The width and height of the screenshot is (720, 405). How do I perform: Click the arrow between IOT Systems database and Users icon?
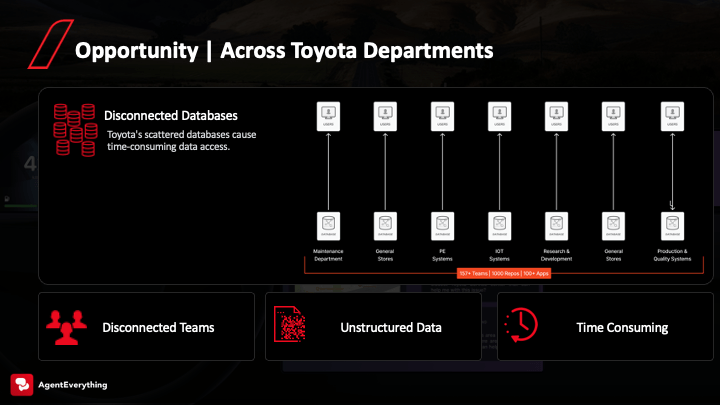point(499,171)
